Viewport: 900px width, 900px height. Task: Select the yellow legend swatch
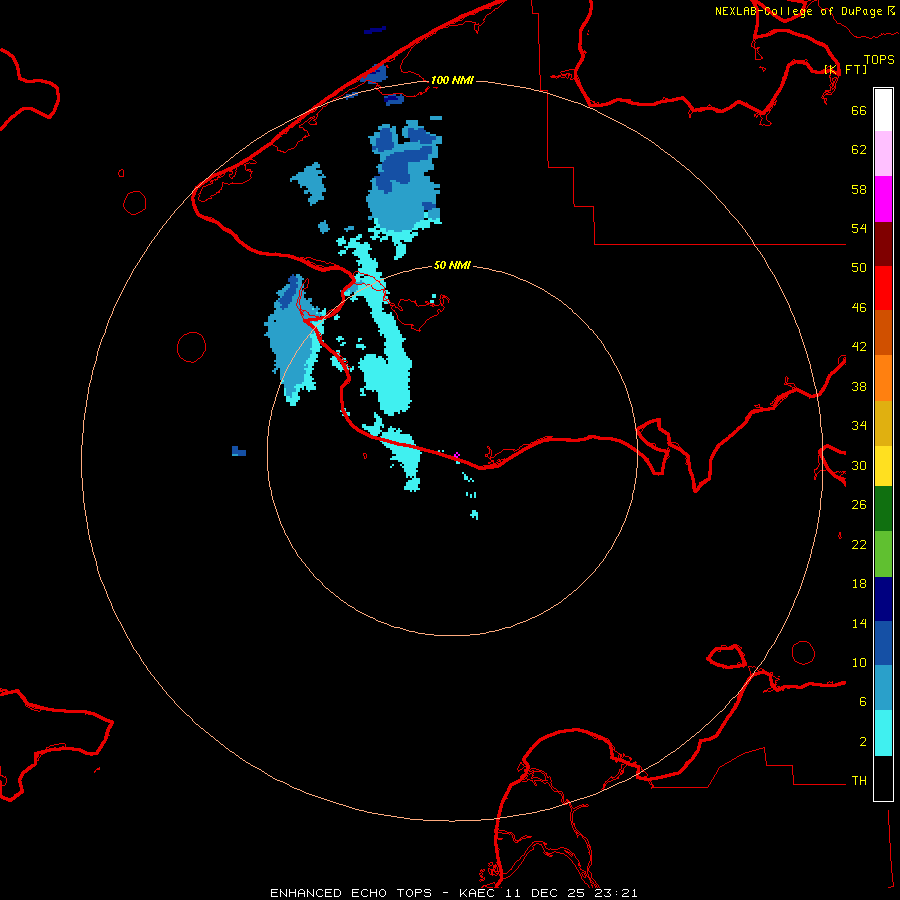[x=883, y=466]
